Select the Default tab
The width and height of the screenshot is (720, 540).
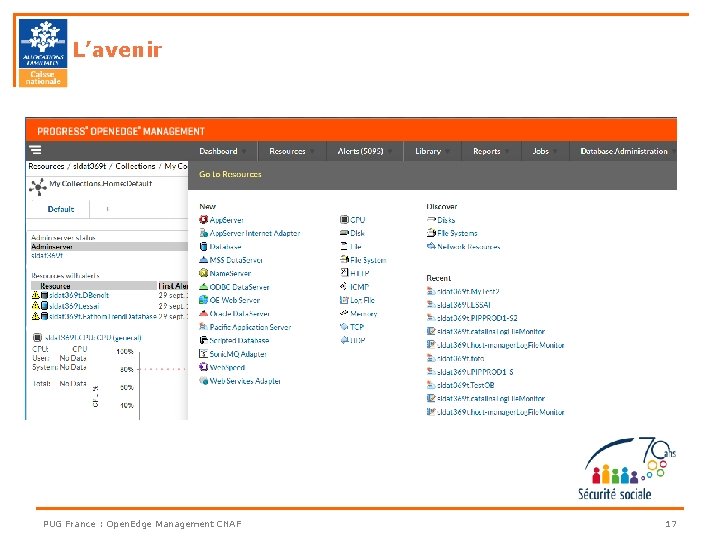click(x=61, y=209)
